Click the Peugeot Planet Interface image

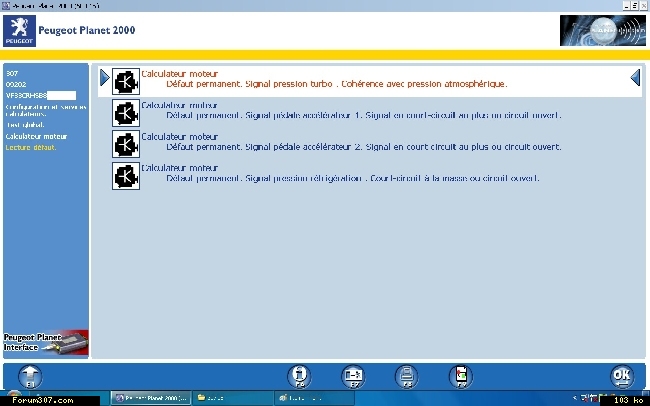(46, 343)
